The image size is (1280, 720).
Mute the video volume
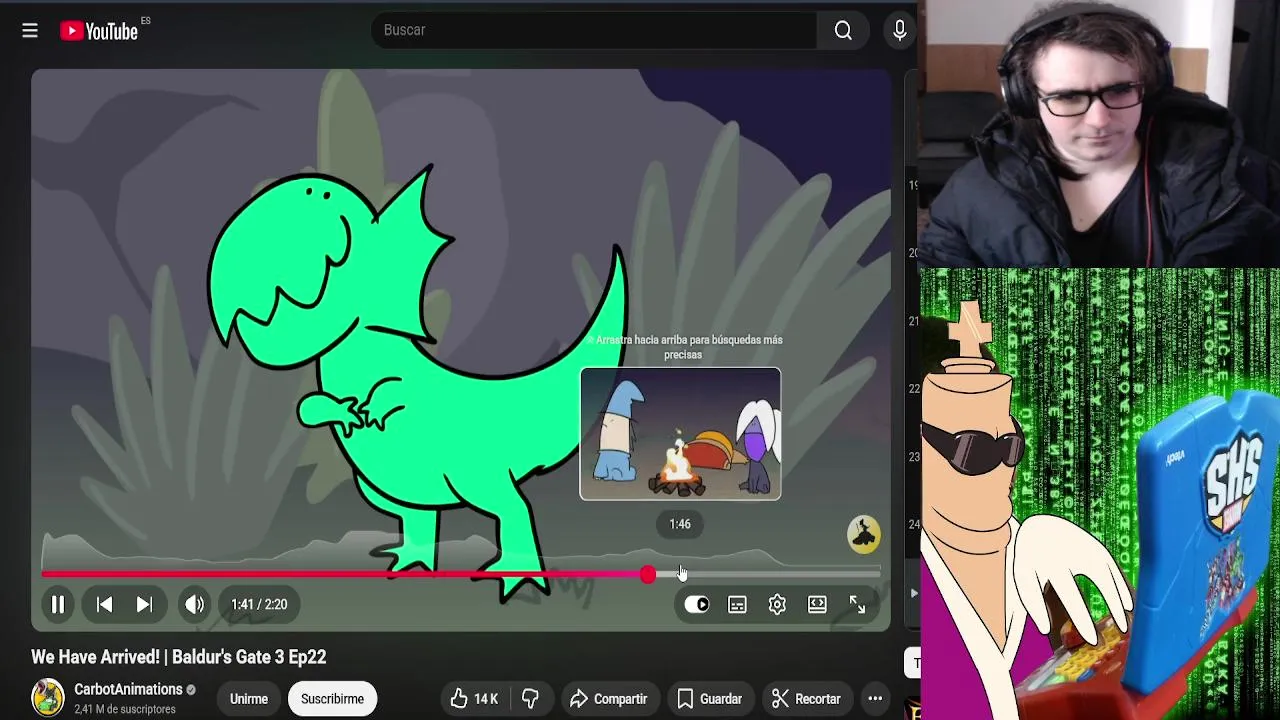point(194,604)
